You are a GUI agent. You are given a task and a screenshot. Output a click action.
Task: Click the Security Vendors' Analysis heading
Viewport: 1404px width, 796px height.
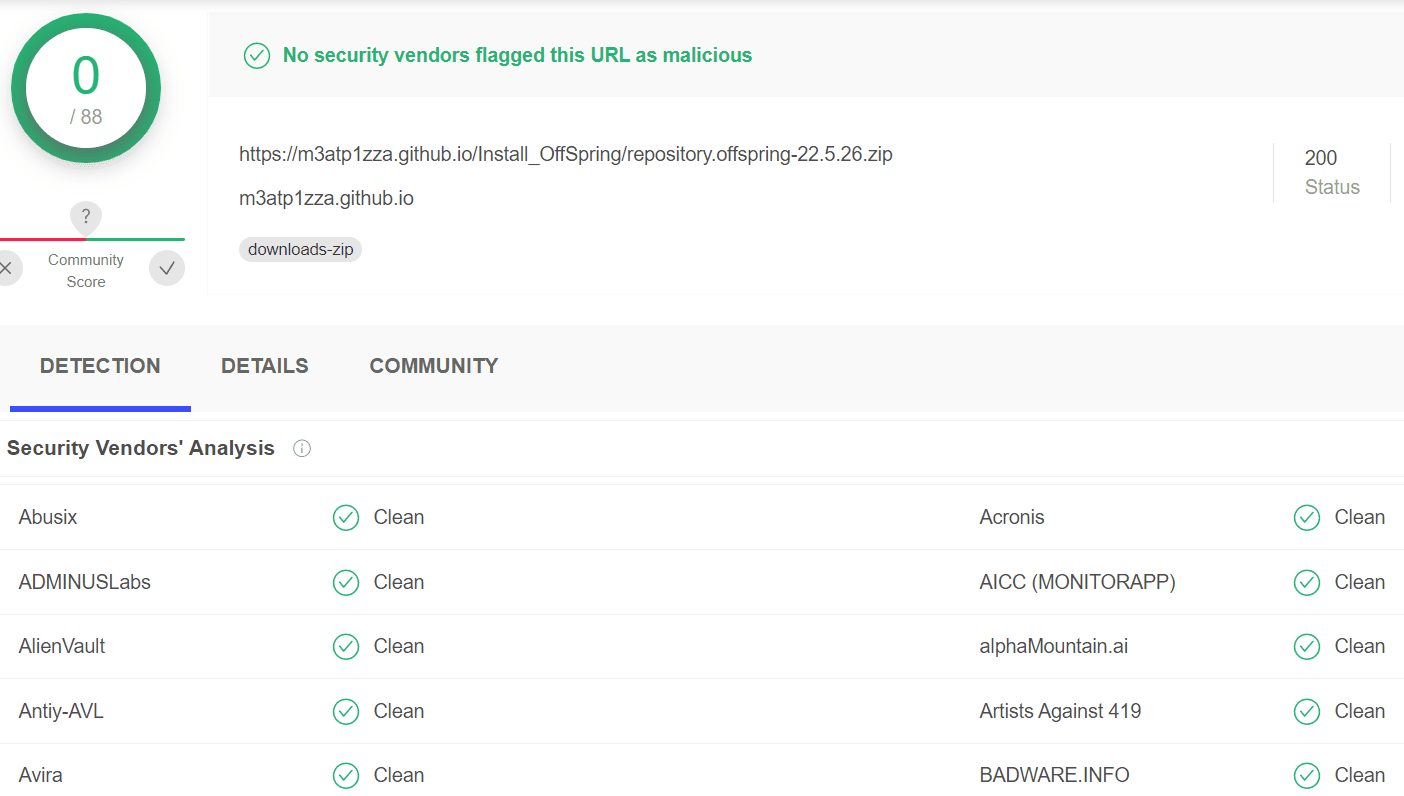[141, 448]
